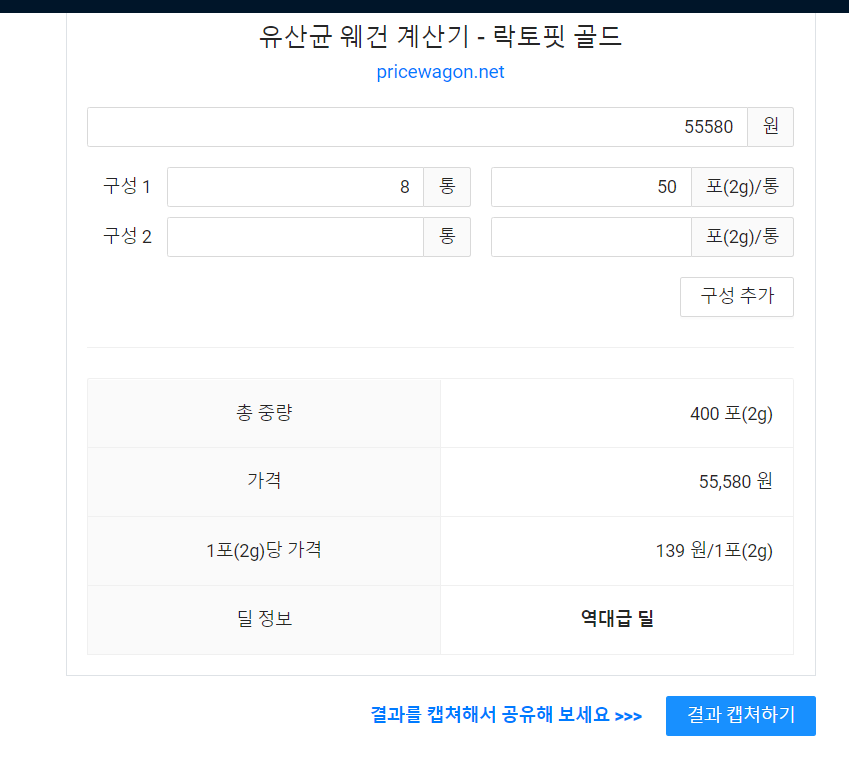The image size is (849, 758).
Task: Click the 통 unit label in 구성 1
Action: [x=447, y=187]
